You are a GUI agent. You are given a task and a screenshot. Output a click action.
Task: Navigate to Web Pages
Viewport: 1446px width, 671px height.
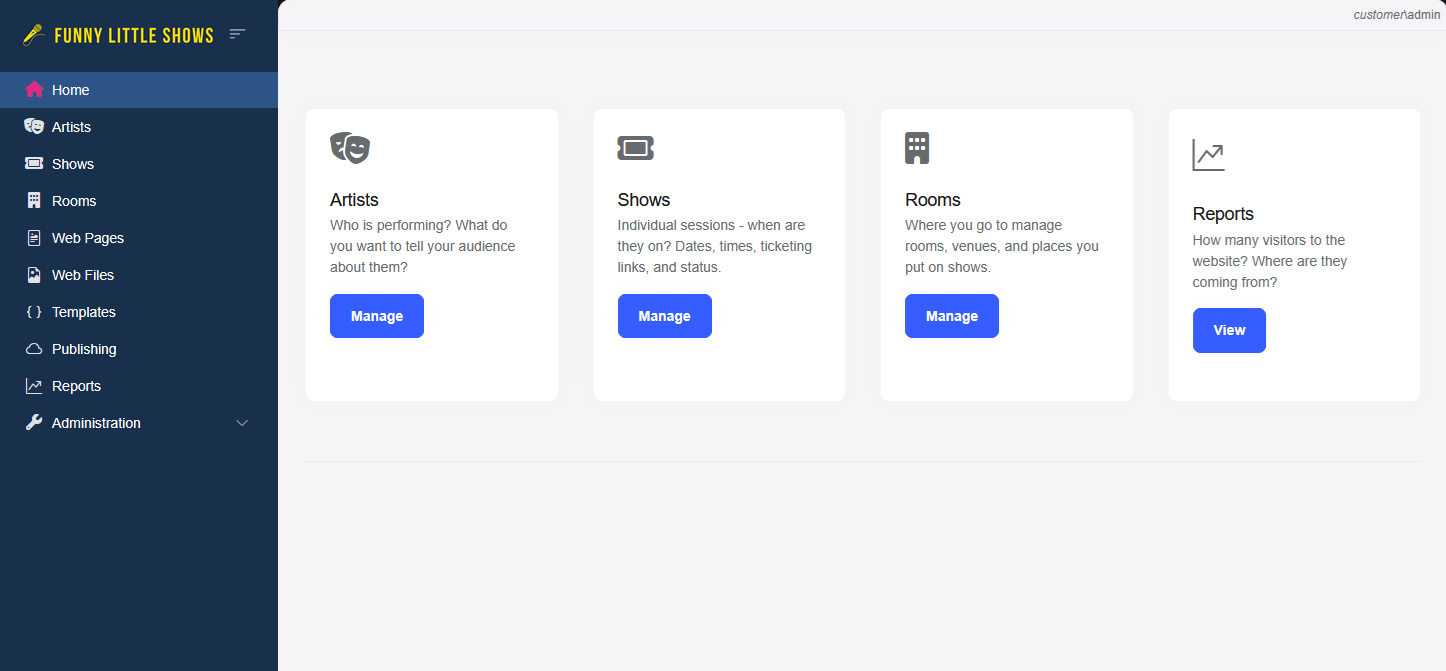tap(139, 238)
